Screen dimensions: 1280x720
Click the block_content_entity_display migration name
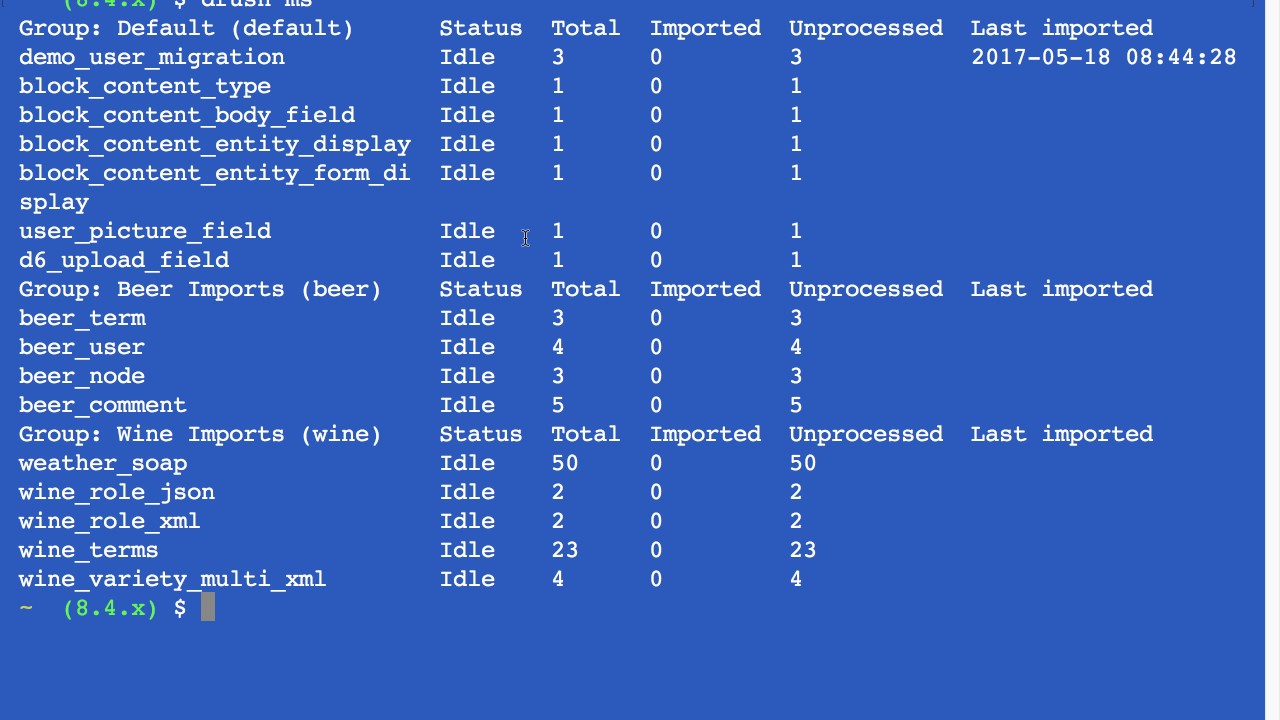pyautogui.click(x=214, y=144)
